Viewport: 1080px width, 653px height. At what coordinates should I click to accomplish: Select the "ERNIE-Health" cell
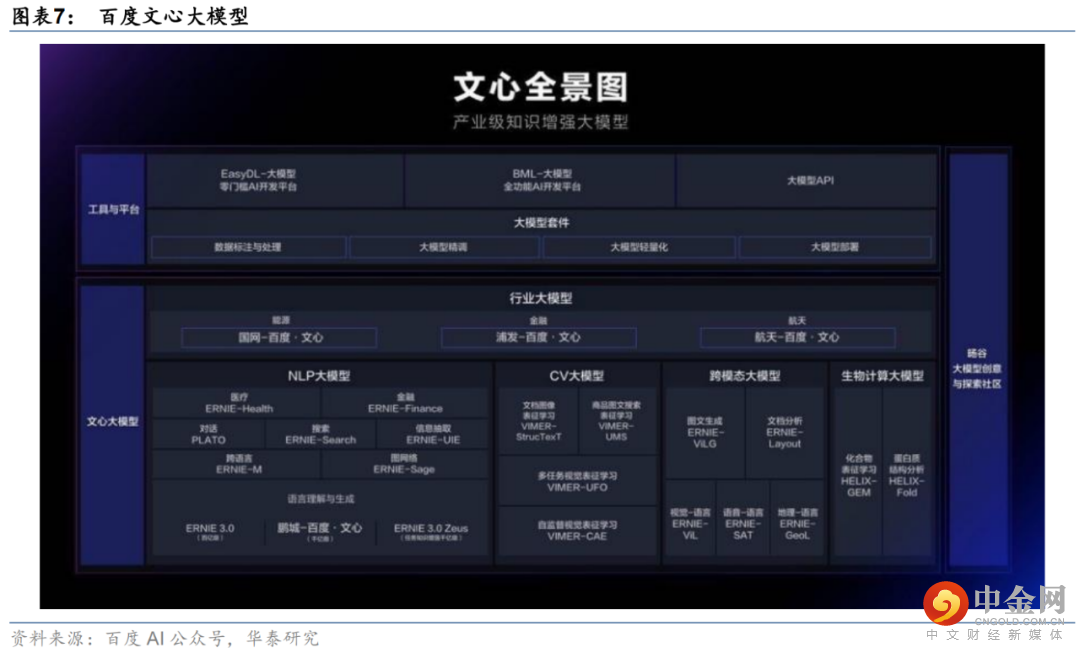coord(238,403)
